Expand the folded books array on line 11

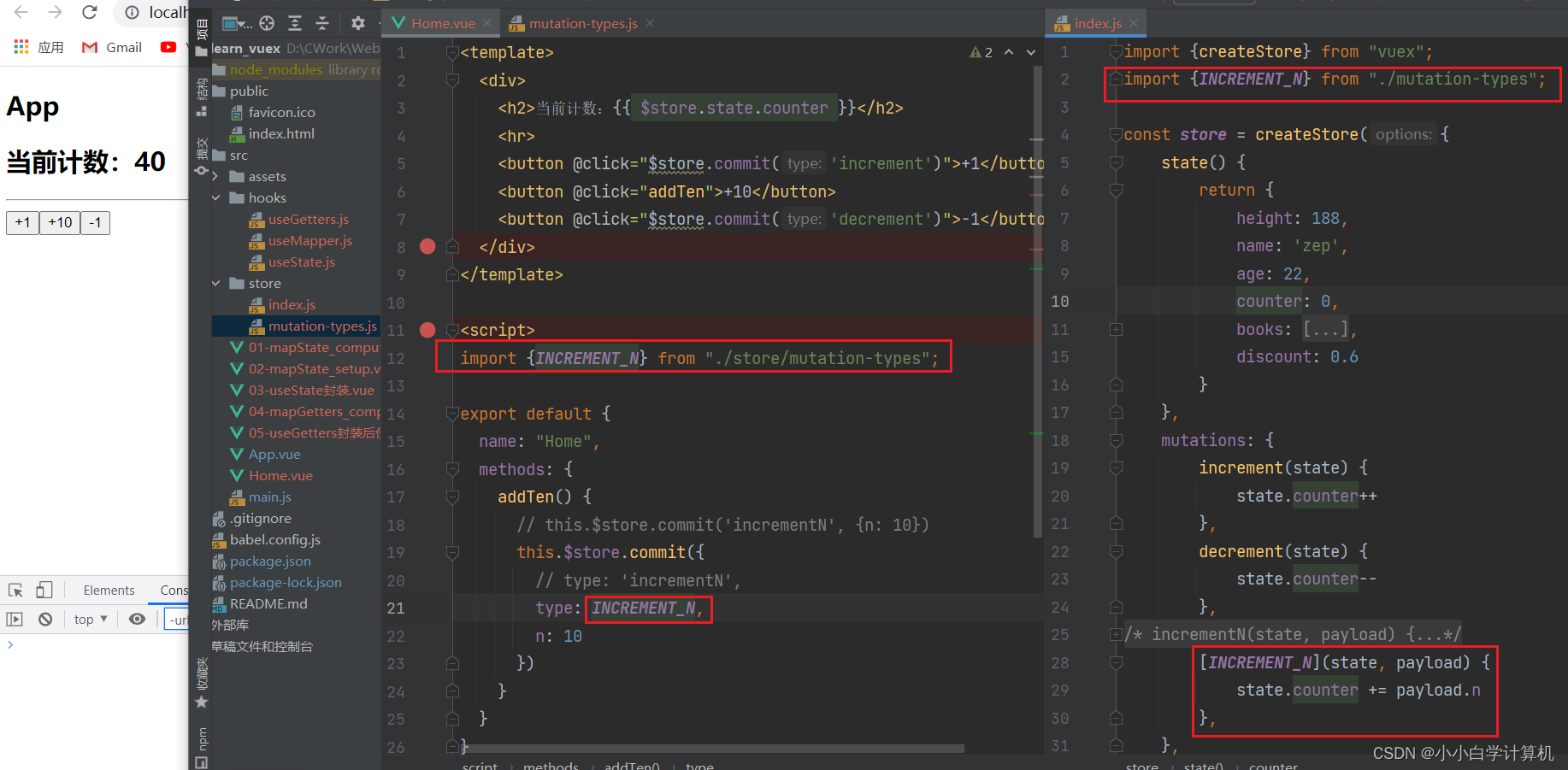click(1116, 329)
